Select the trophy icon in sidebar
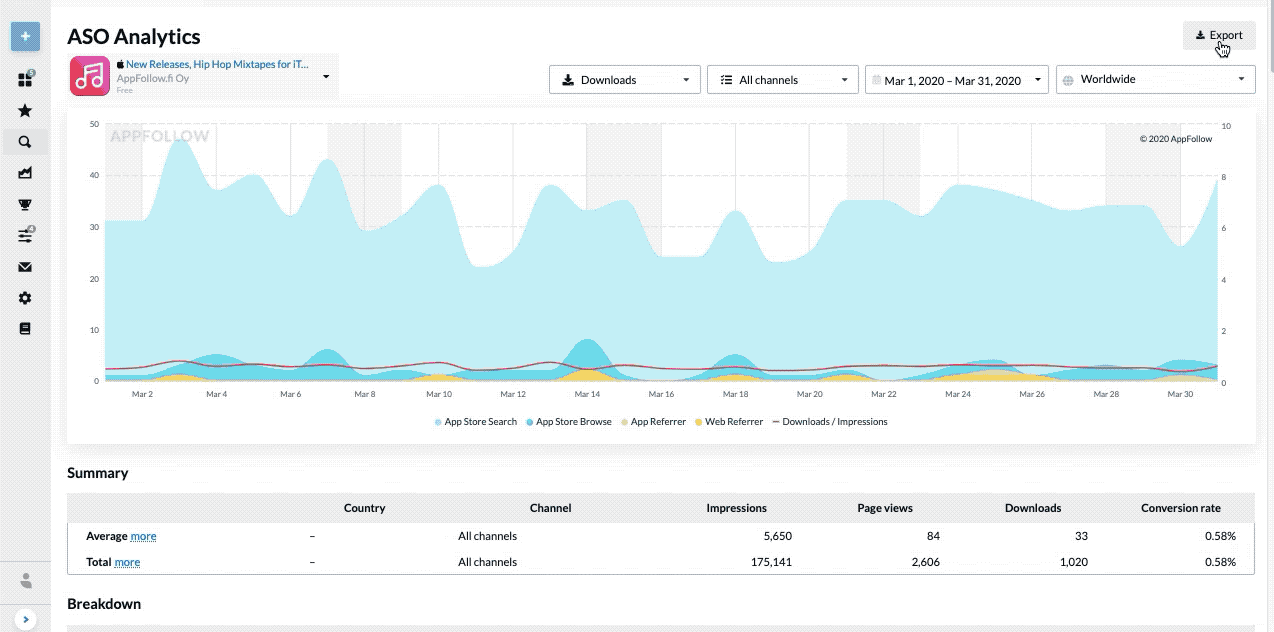This screenshot has height=632, width=1274. pos(25,205)
